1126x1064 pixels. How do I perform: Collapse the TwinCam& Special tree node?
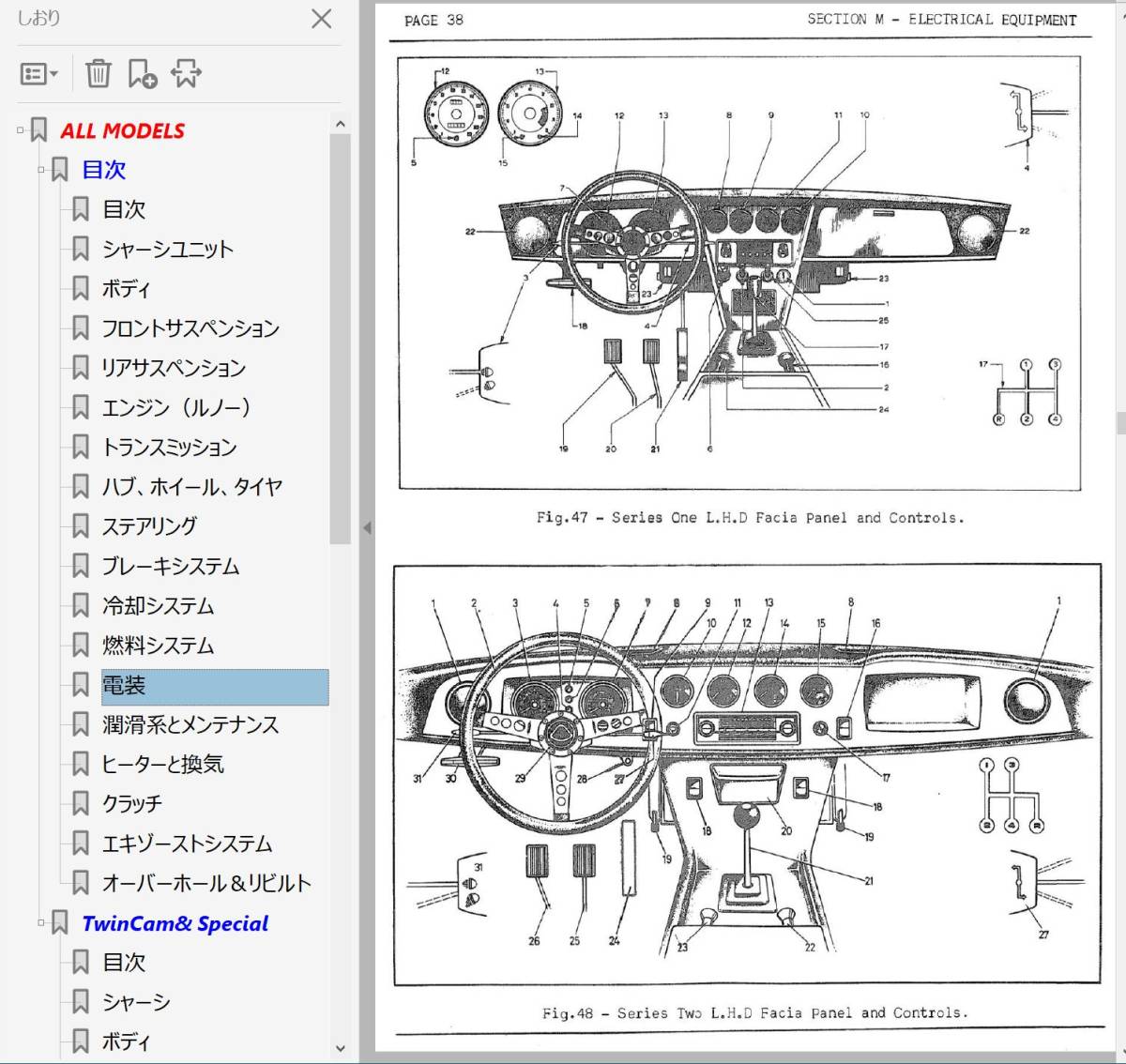(41, 923)
